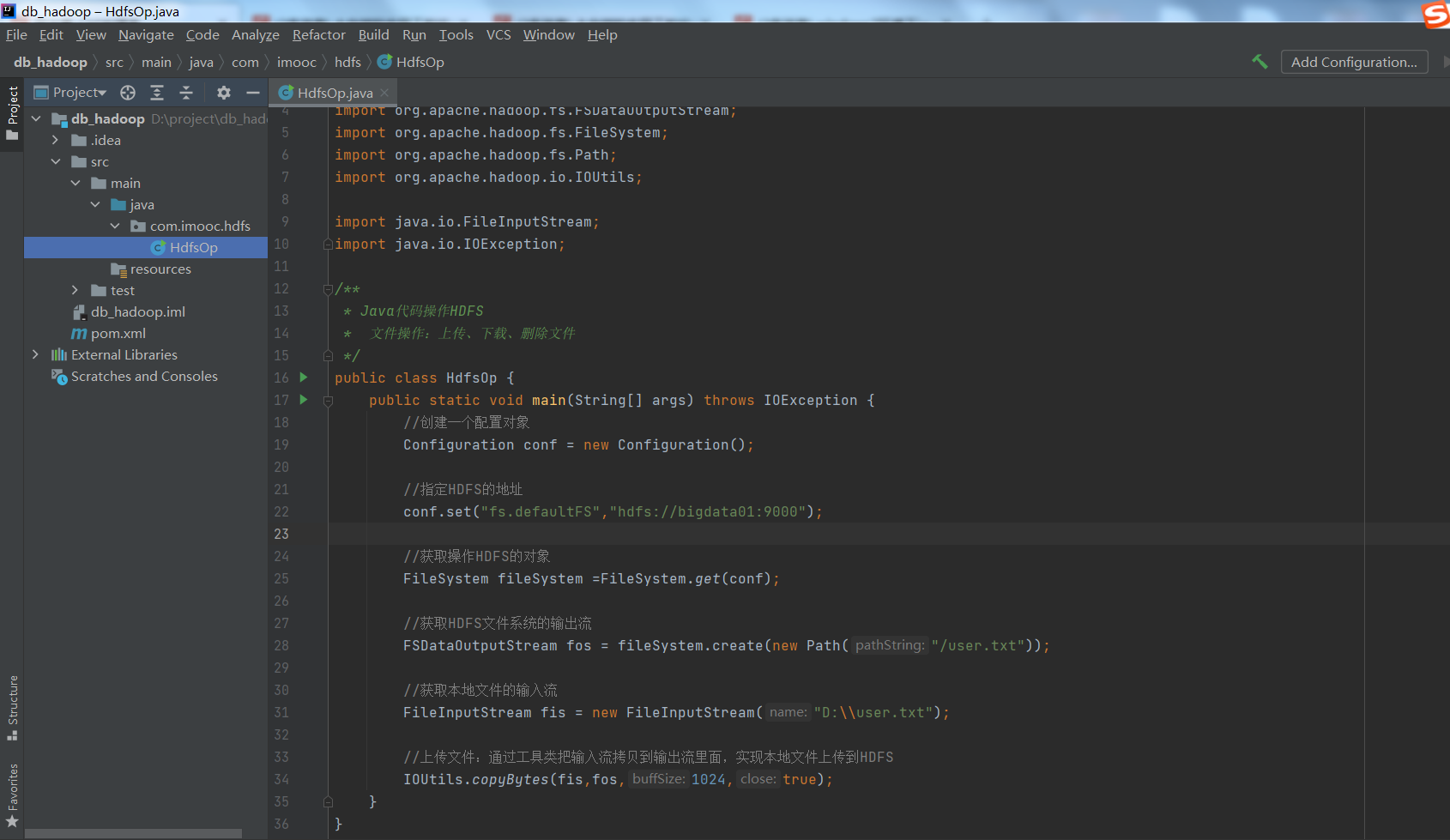1450x840 pixels.
Task: Open the Refactor menu
Action: tap(319, 35)
